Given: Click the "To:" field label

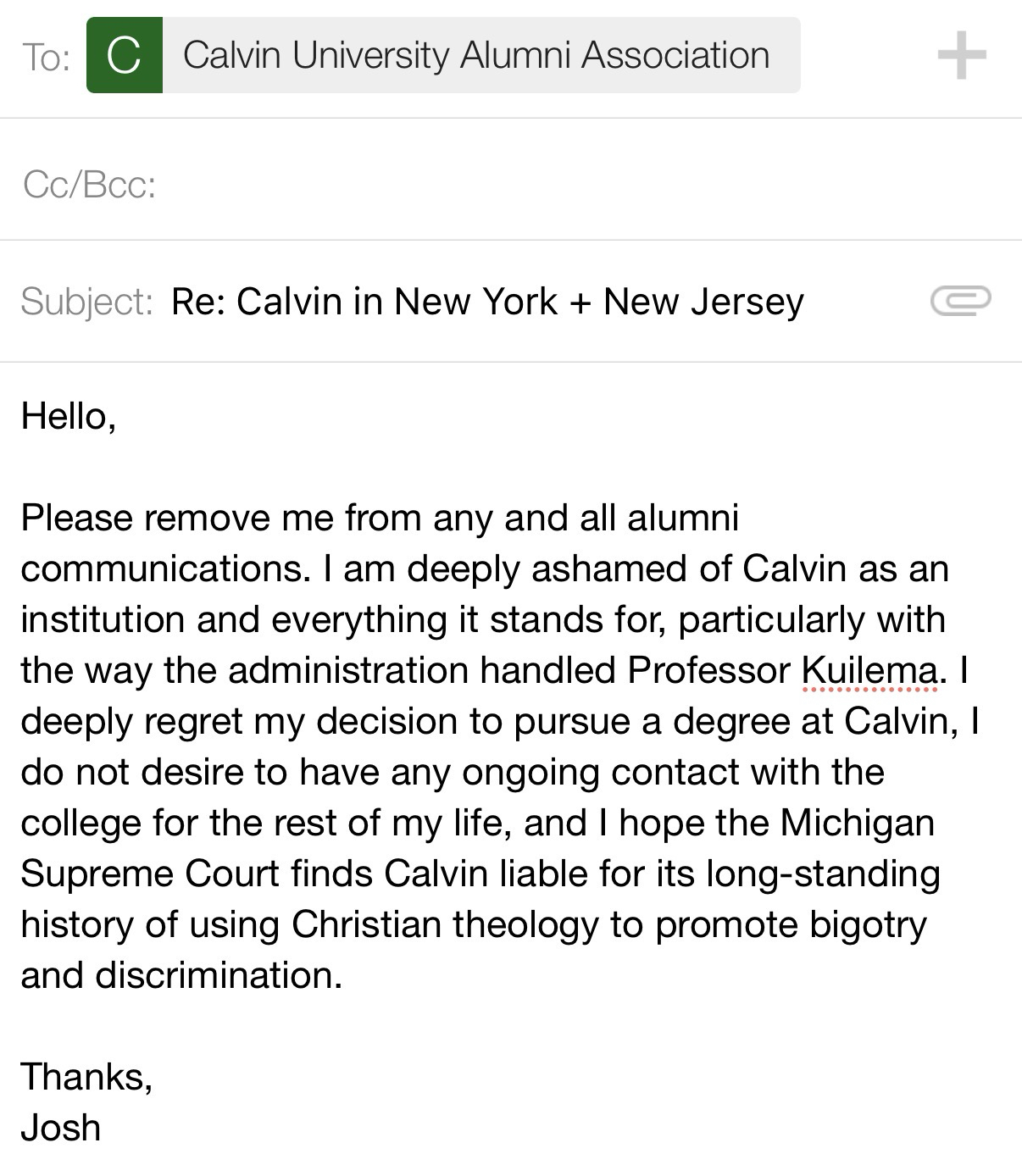Looking at the screenshot, I should click(x=45, y=58).
